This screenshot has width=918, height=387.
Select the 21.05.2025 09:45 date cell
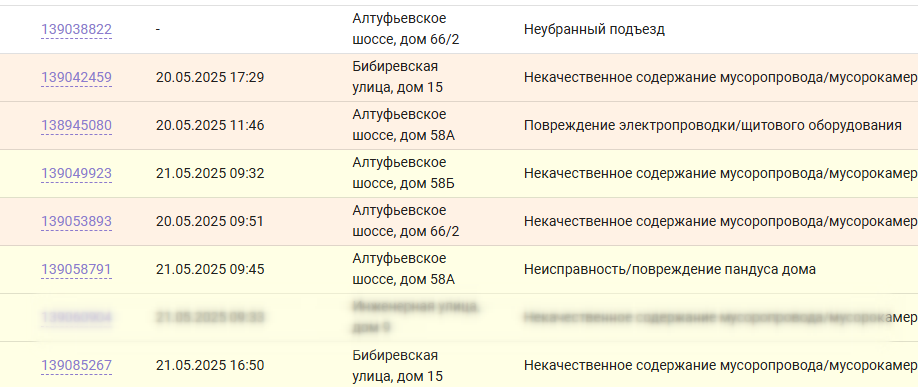point(210,270)
